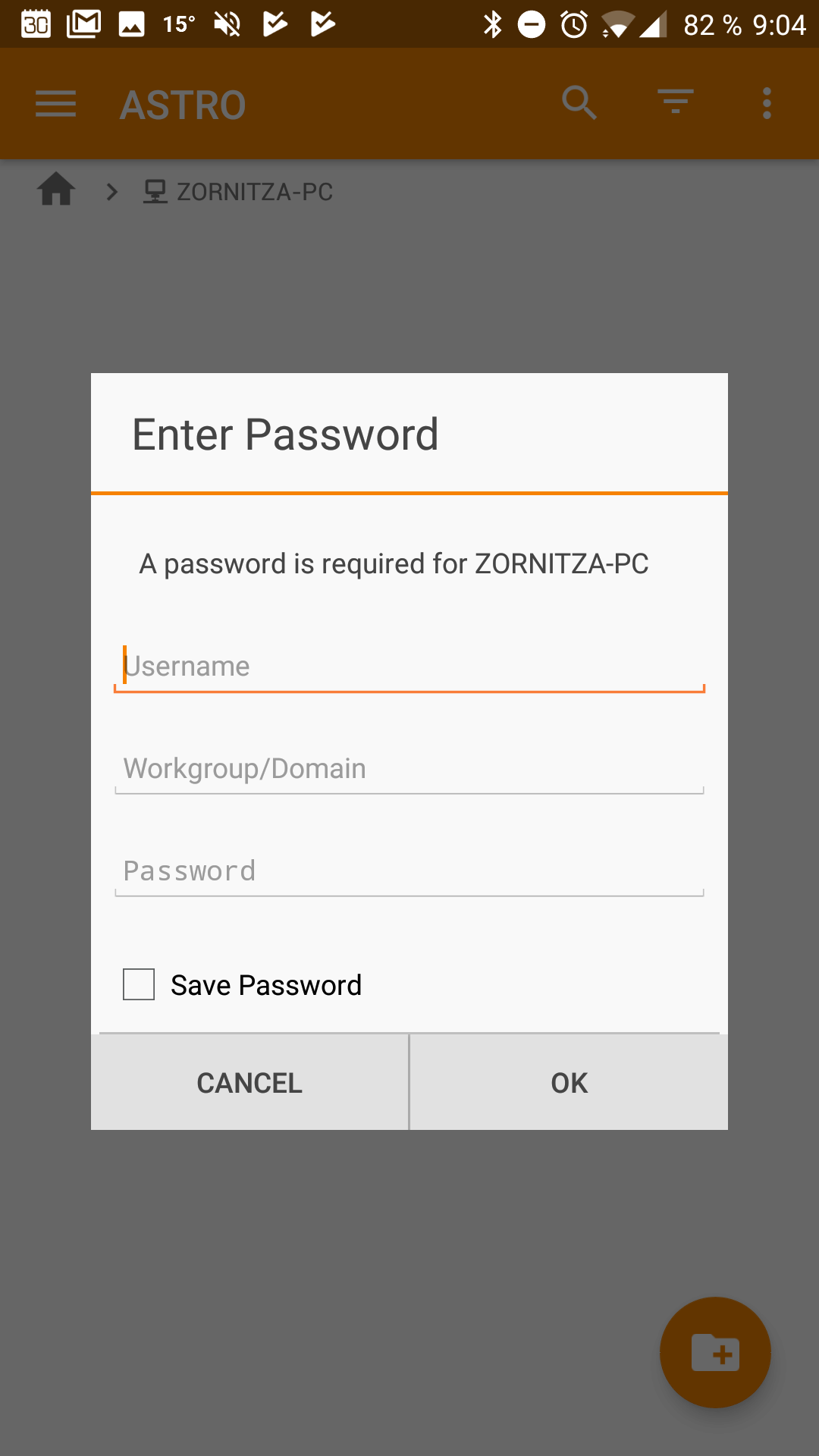This screenshot has height=1456, width=819.
Task: Go to the home location icon
Action: pos(56,189)
